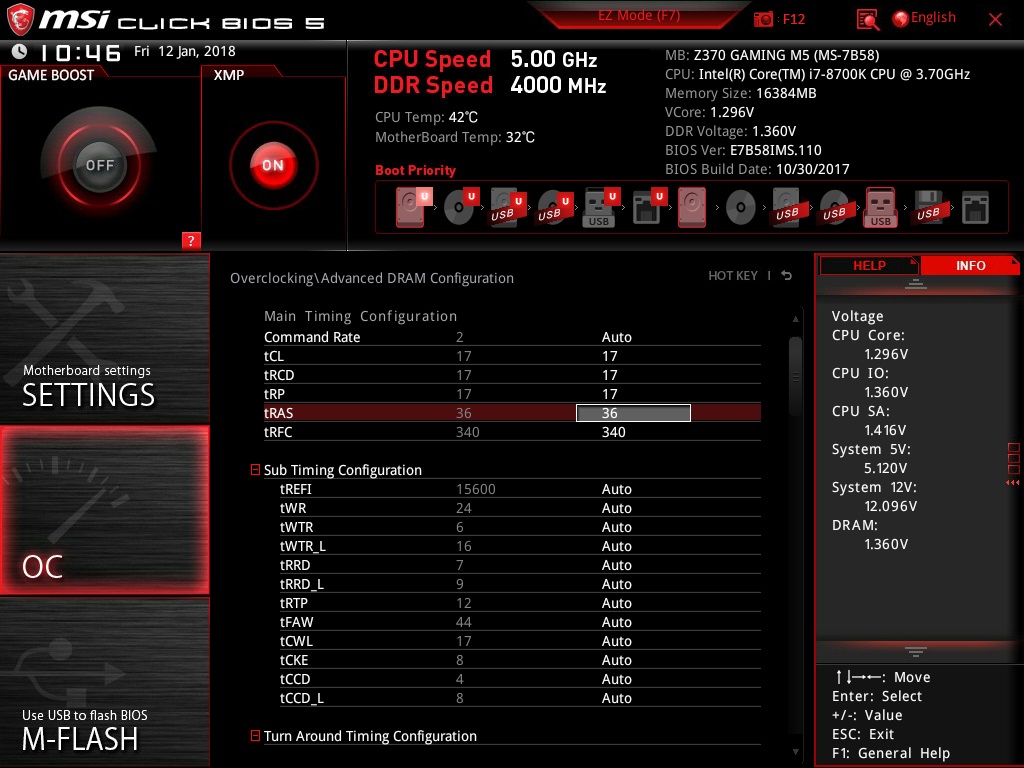The height and width of the screenshot is (768, 1024).
Task: Open Command Rate Auto setting
Action: (616, 337)
